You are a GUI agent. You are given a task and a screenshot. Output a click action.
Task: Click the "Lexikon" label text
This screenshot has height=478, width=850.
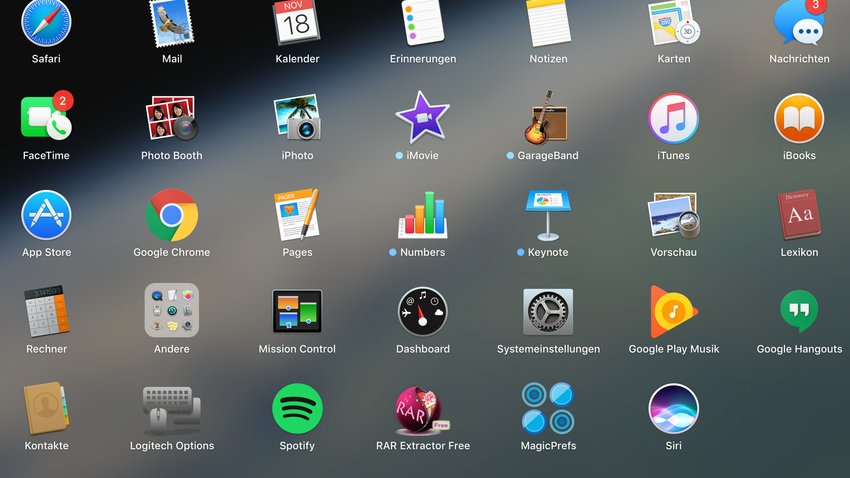pyautogui.click(x=800, y=252)
